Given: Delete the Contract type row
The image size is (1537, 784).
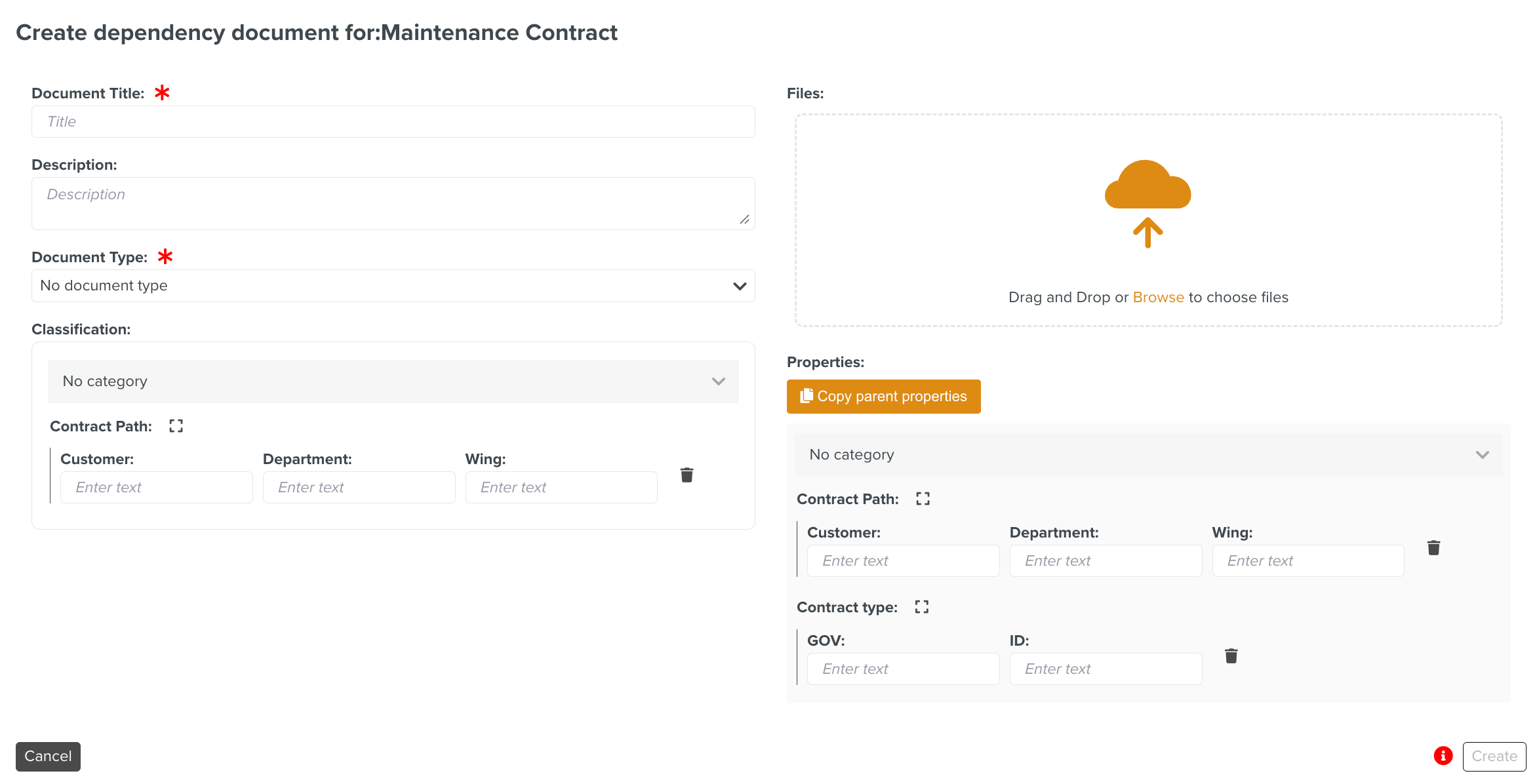Looking at the screenshot, I should pos(1231,656).
